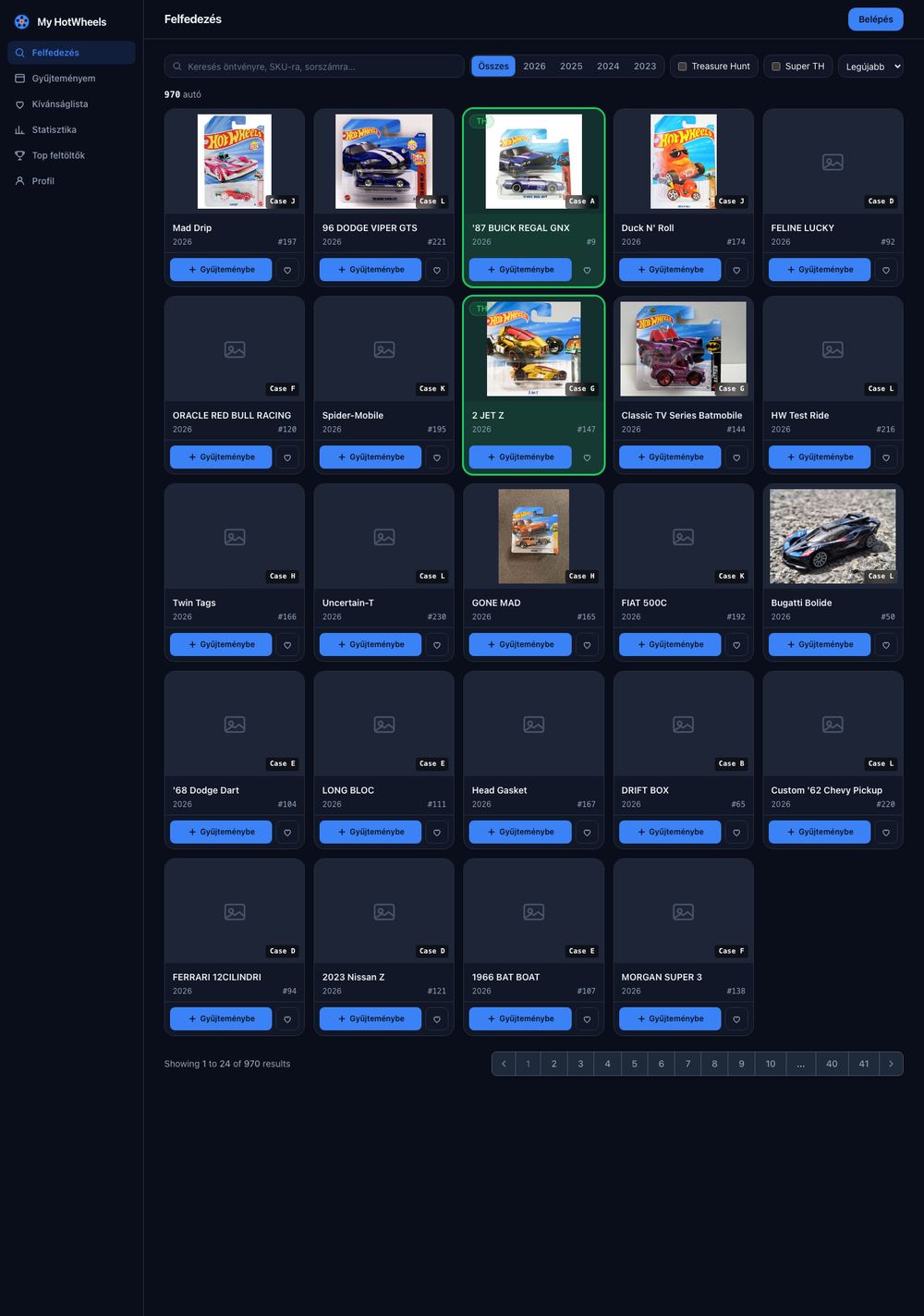Filter cars by year 2026 tab
The height and width of the screenshot is (1316, 924).
534,67
